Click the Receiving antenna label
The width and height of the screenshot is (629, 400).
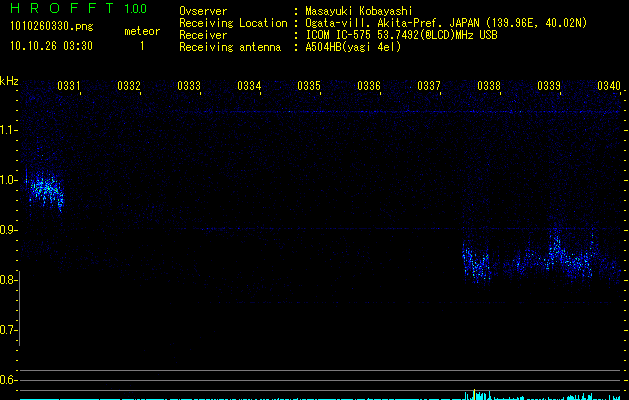point(230,47)
